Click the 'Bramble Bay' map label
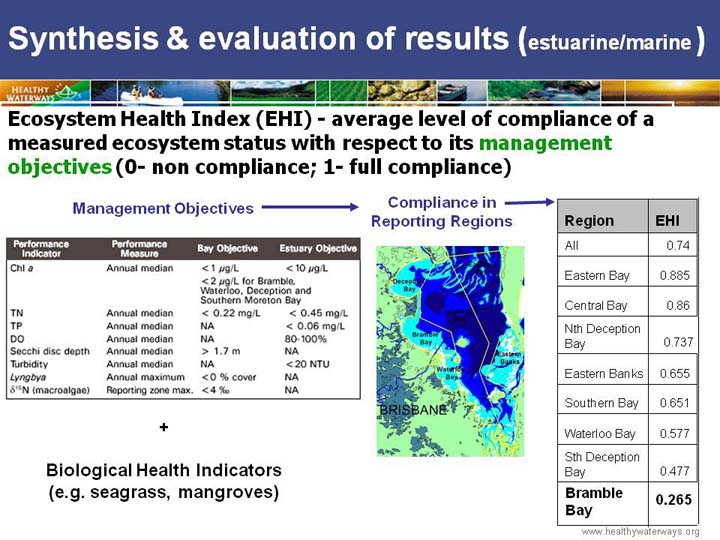 [425, 338]
